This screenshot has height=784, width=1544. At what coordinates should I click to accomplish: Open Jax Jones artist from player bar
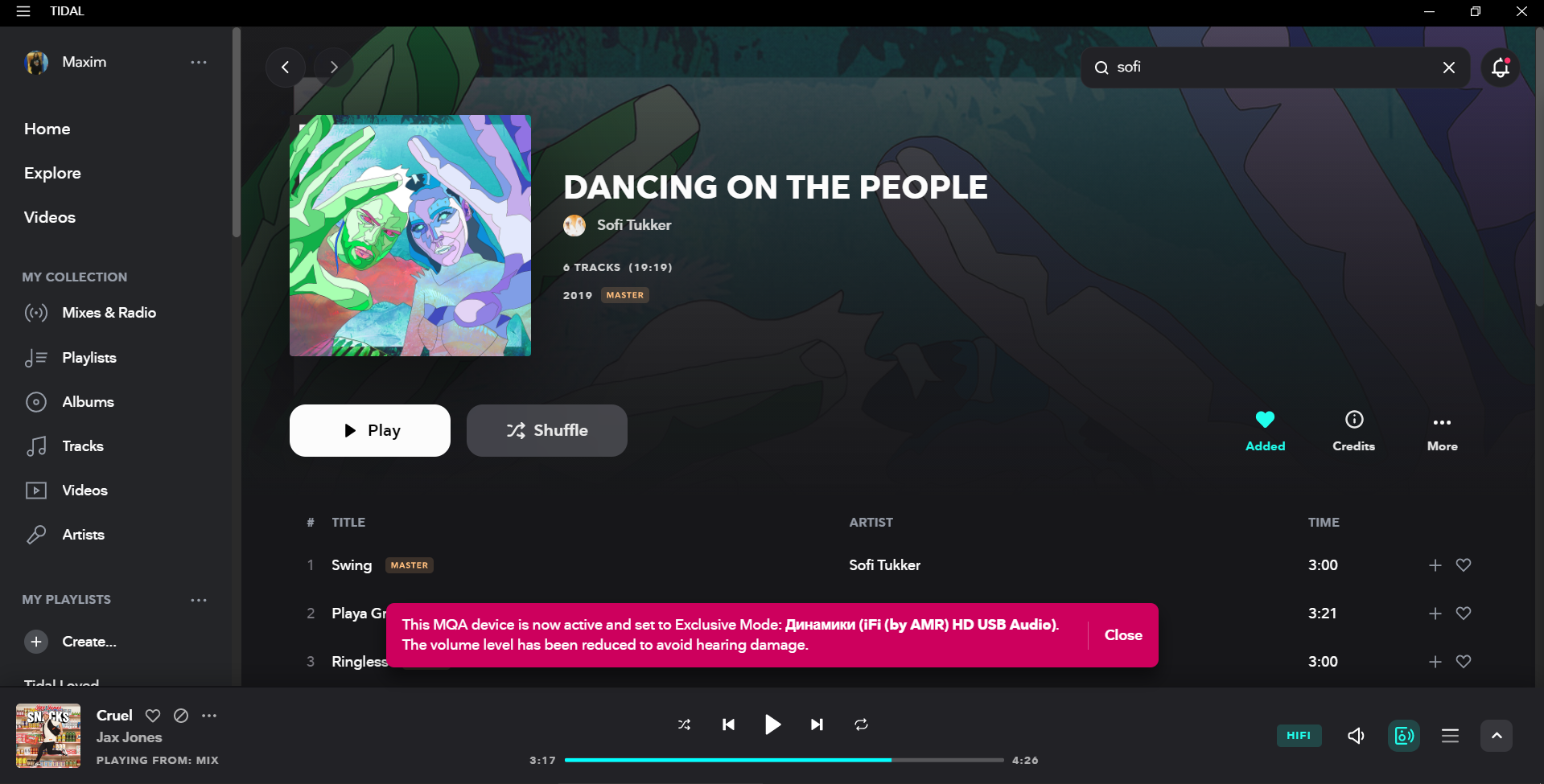point(129,737)
